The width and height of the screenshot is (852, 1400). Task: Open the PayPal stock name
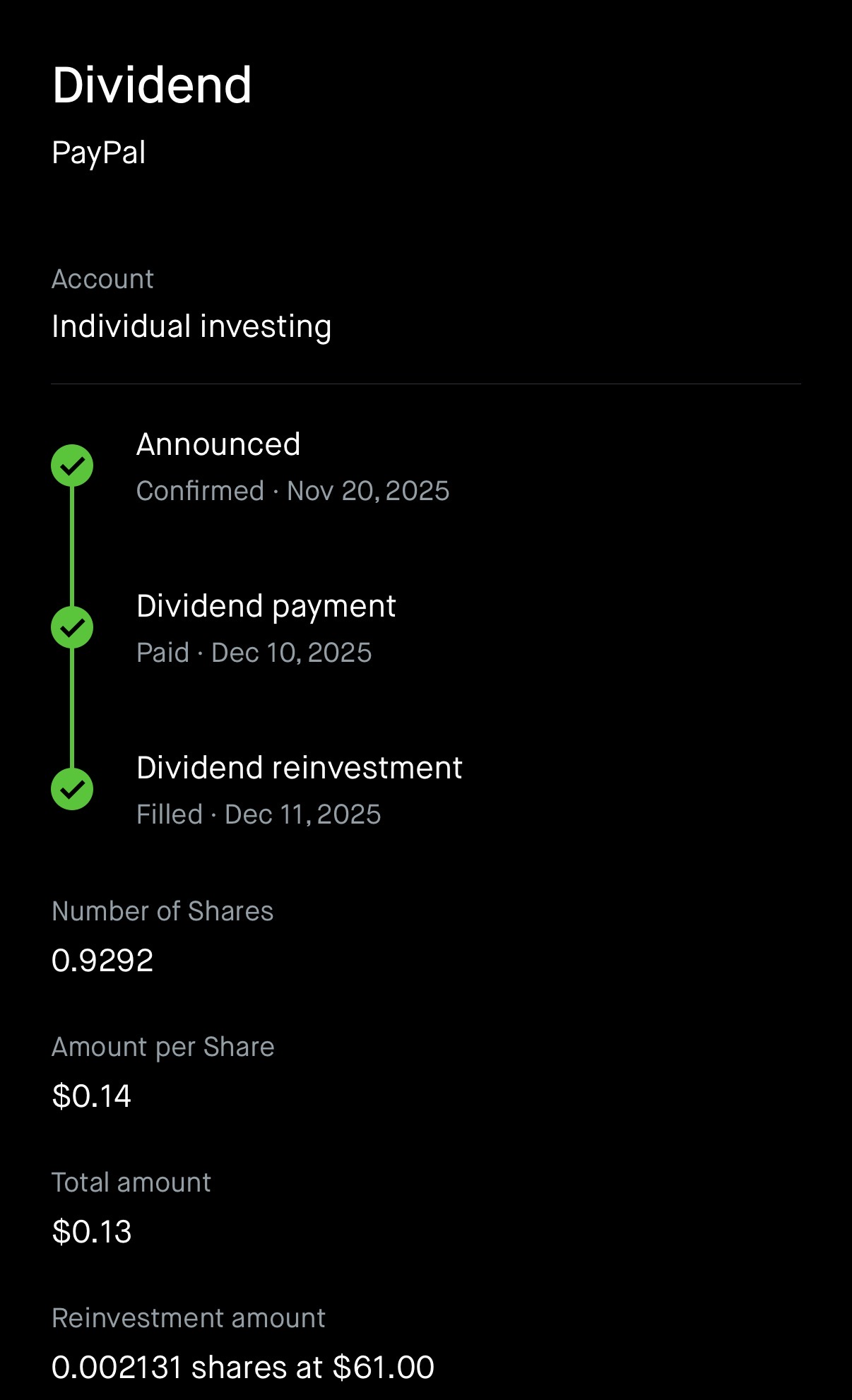(99, 153)
